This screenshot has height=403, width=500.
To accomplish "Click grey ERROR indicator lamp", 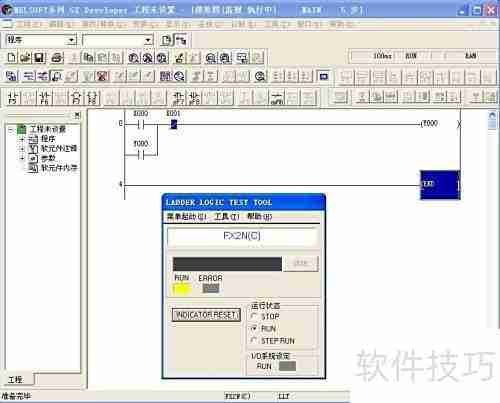I will point(211,289).
